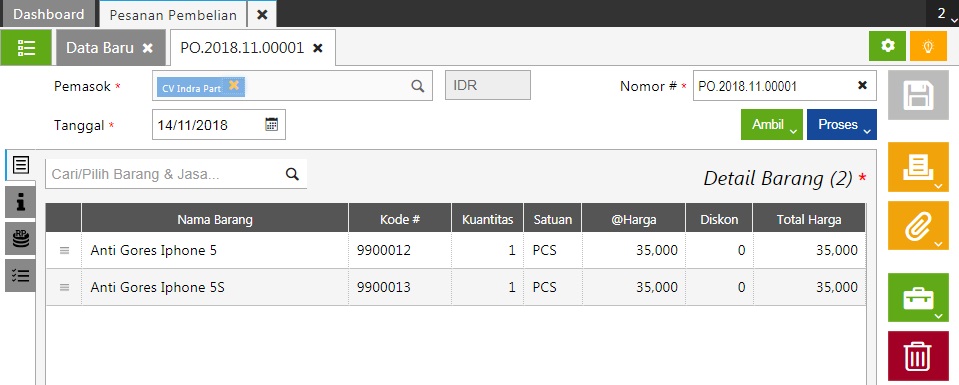
Task: Open the green list menu icon
Action: [x=26, y=47]
